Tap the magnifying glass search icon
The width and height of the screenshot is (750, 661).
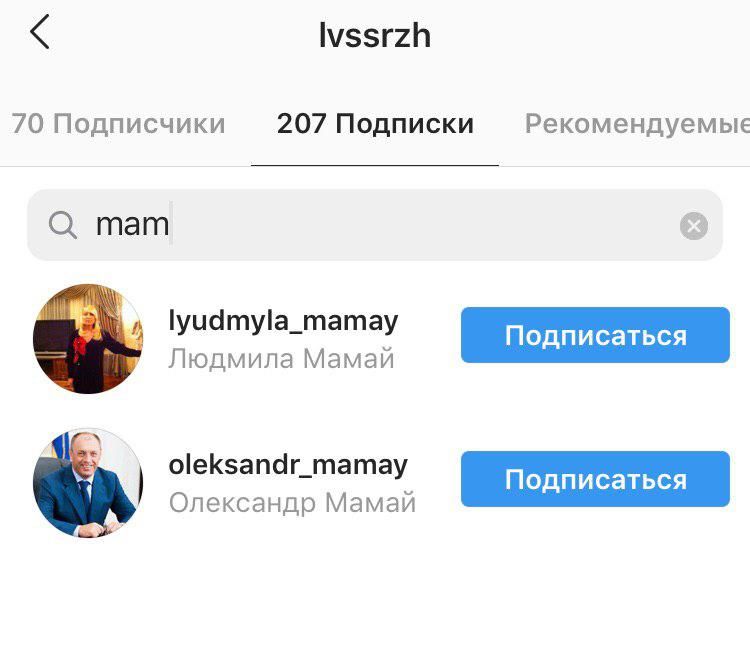[x=63, y=225]
